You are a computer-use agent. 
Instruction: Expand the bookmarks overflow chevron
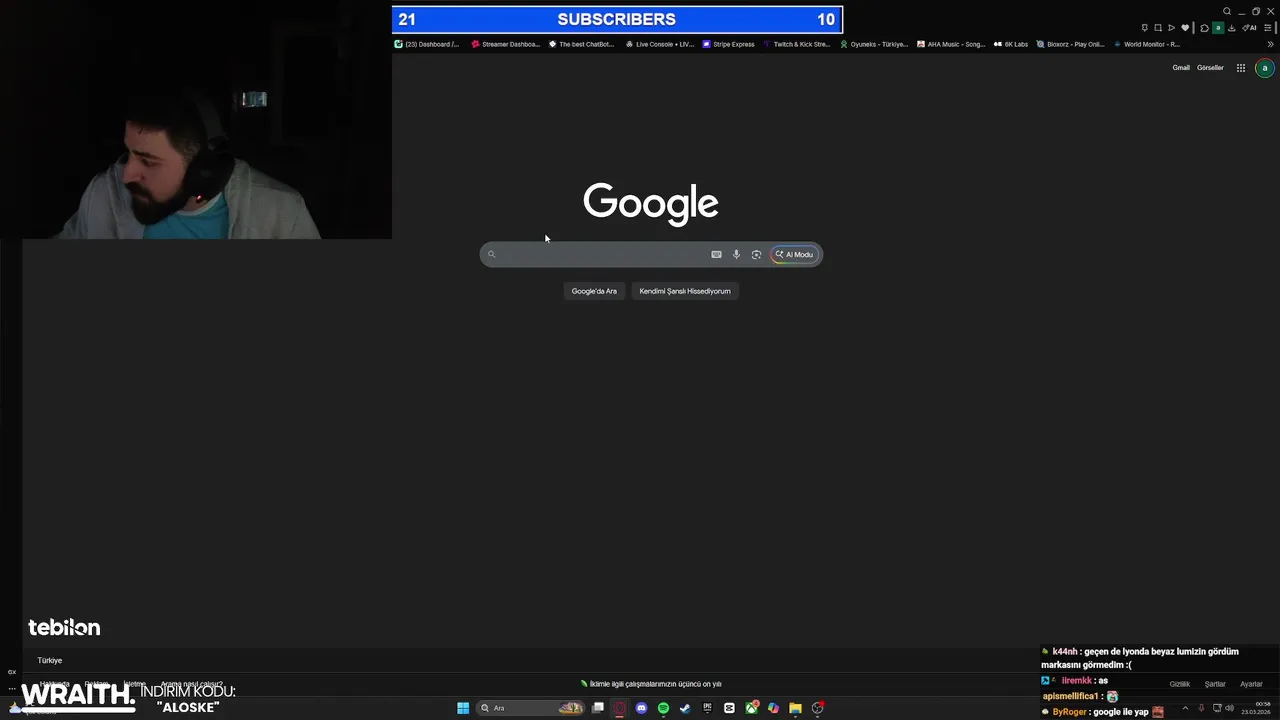[1271, 44]
